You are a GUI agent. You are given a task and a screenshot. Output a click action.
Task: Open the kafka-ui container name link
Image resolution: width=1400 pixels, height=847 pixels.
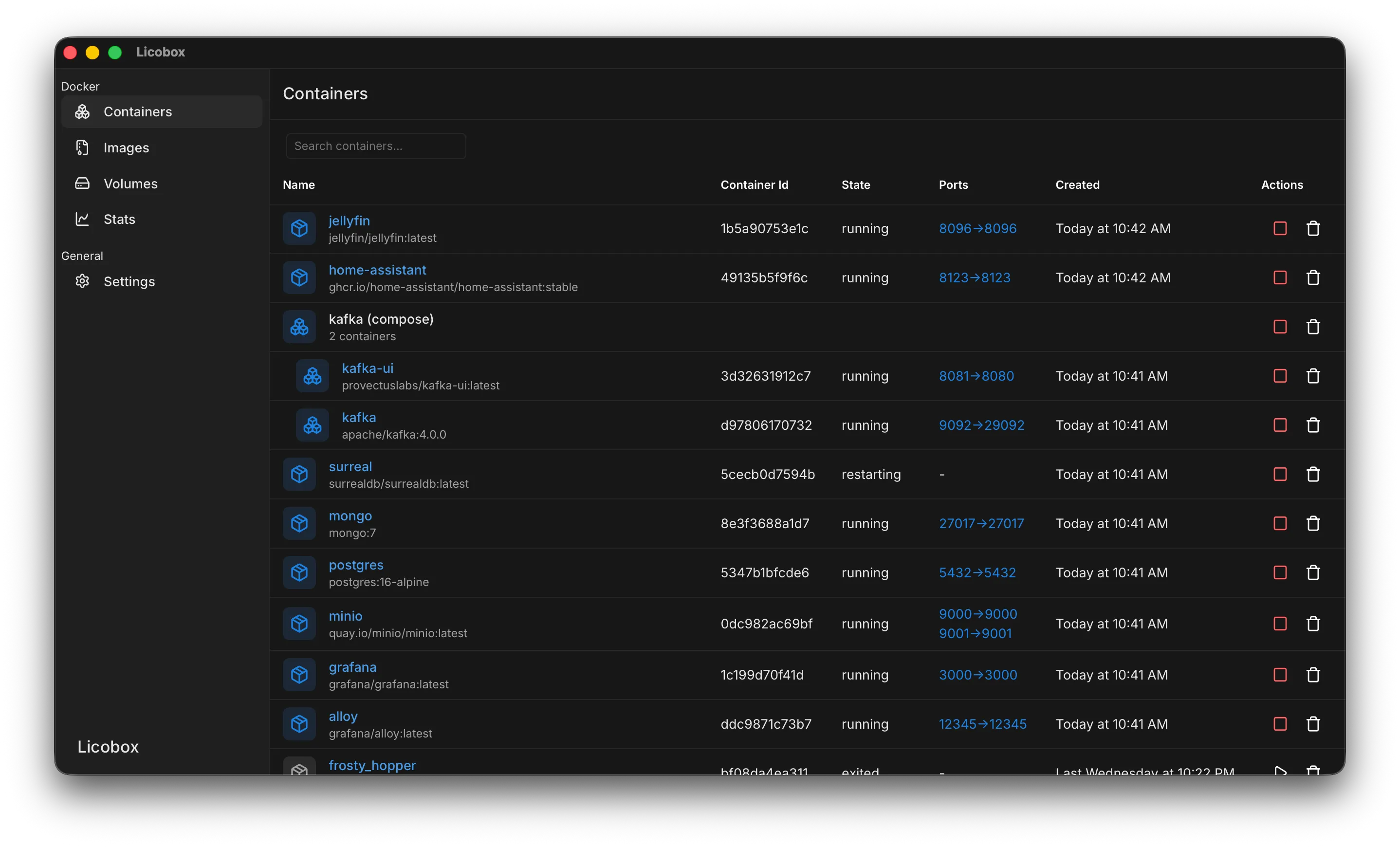[x=367, y=368]
